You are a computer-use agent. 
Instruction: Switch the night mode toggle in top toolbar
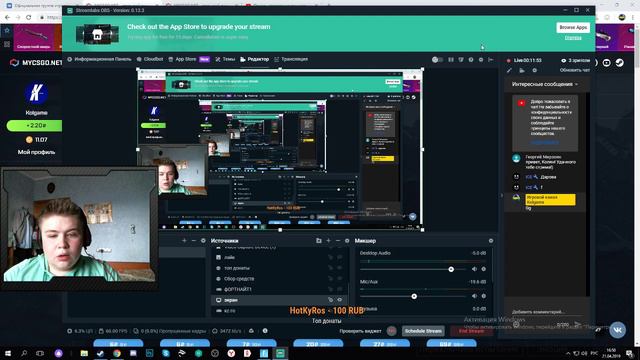click(x=437, y=60)
